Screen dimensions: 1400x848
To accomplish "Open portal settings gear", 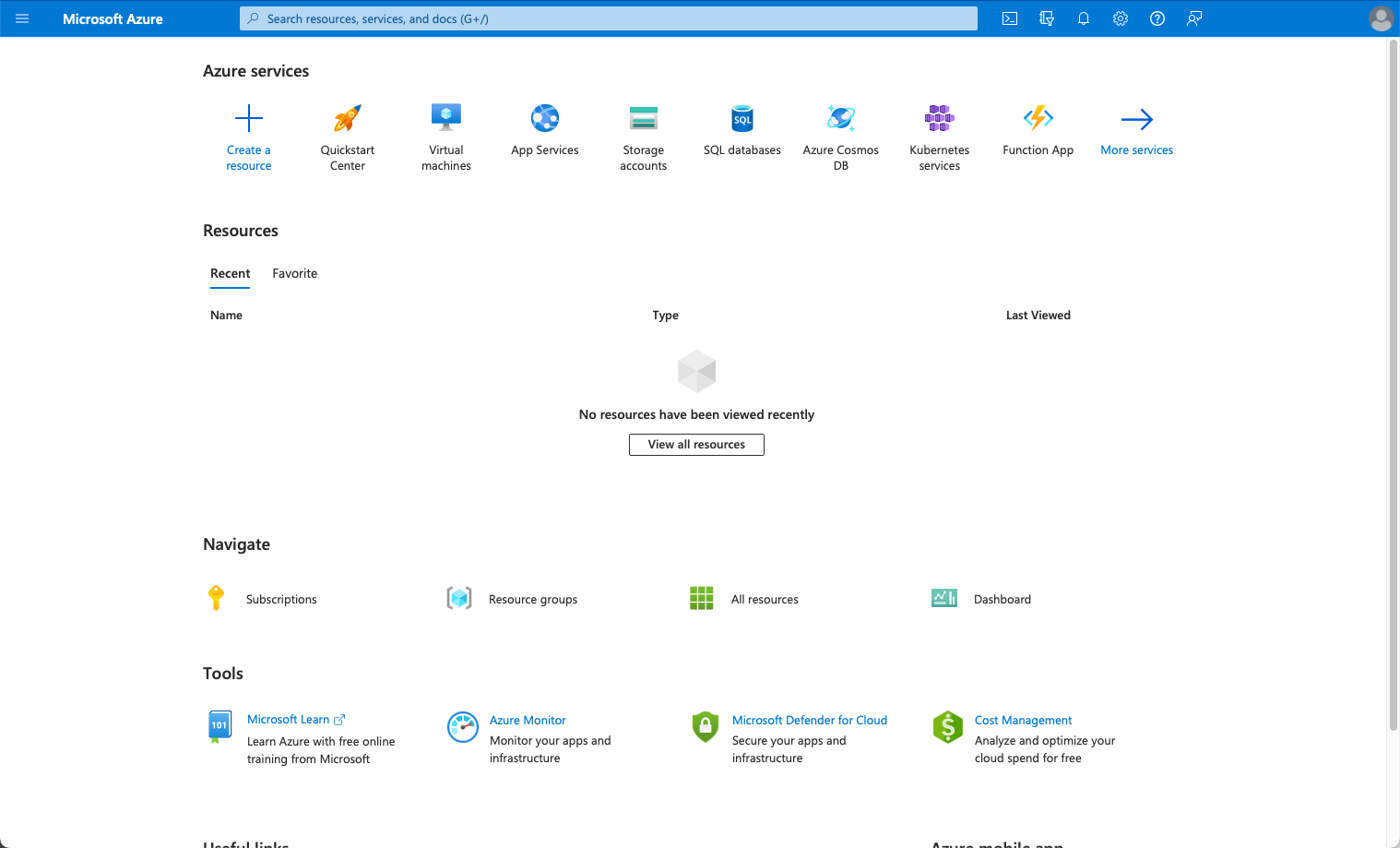I will click(1121, 18).
